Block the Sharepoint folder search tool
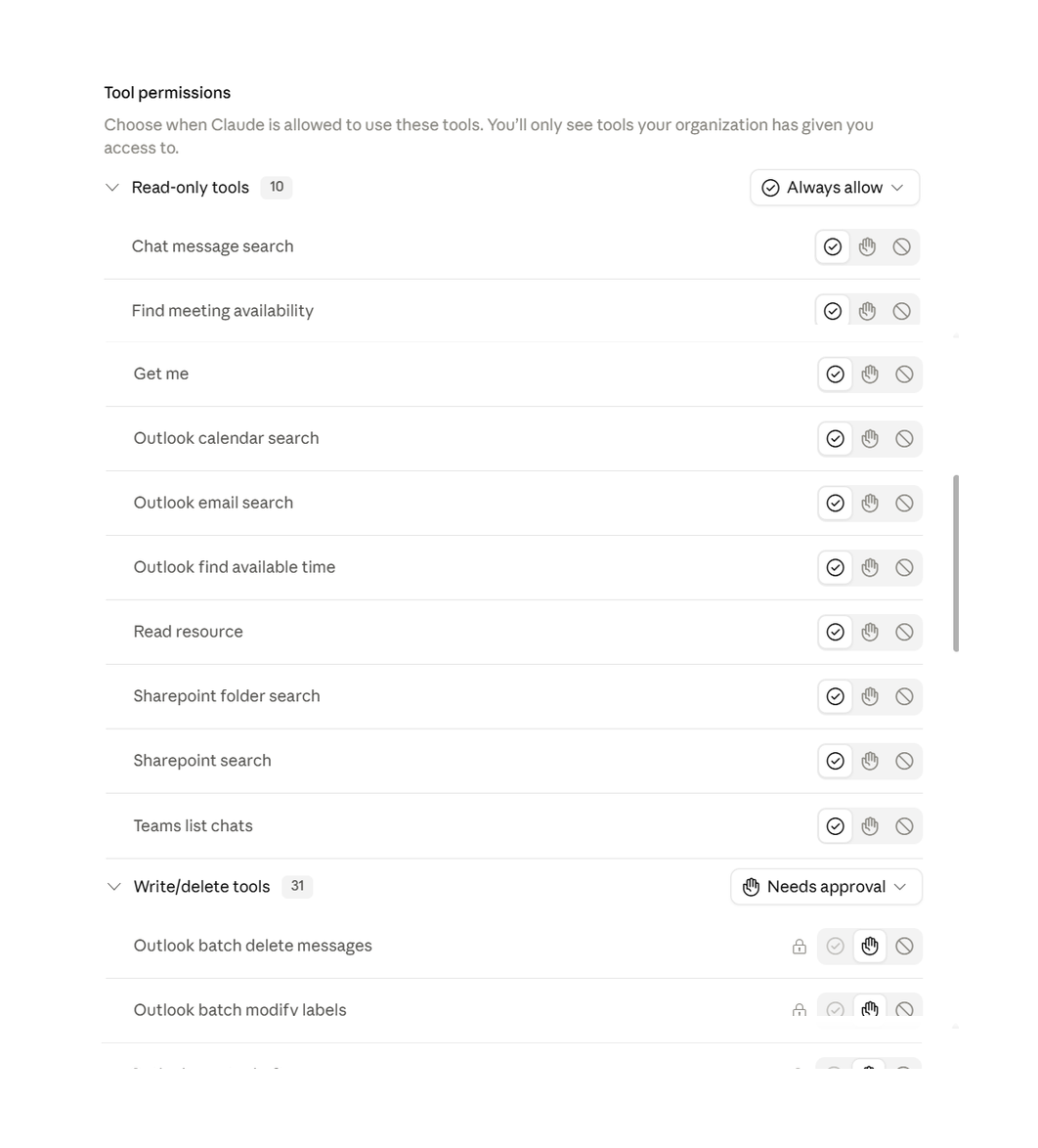Image resolution: width=1038 pixels, height=1148 pixels. pyautogui.click(x=904, y=696)
